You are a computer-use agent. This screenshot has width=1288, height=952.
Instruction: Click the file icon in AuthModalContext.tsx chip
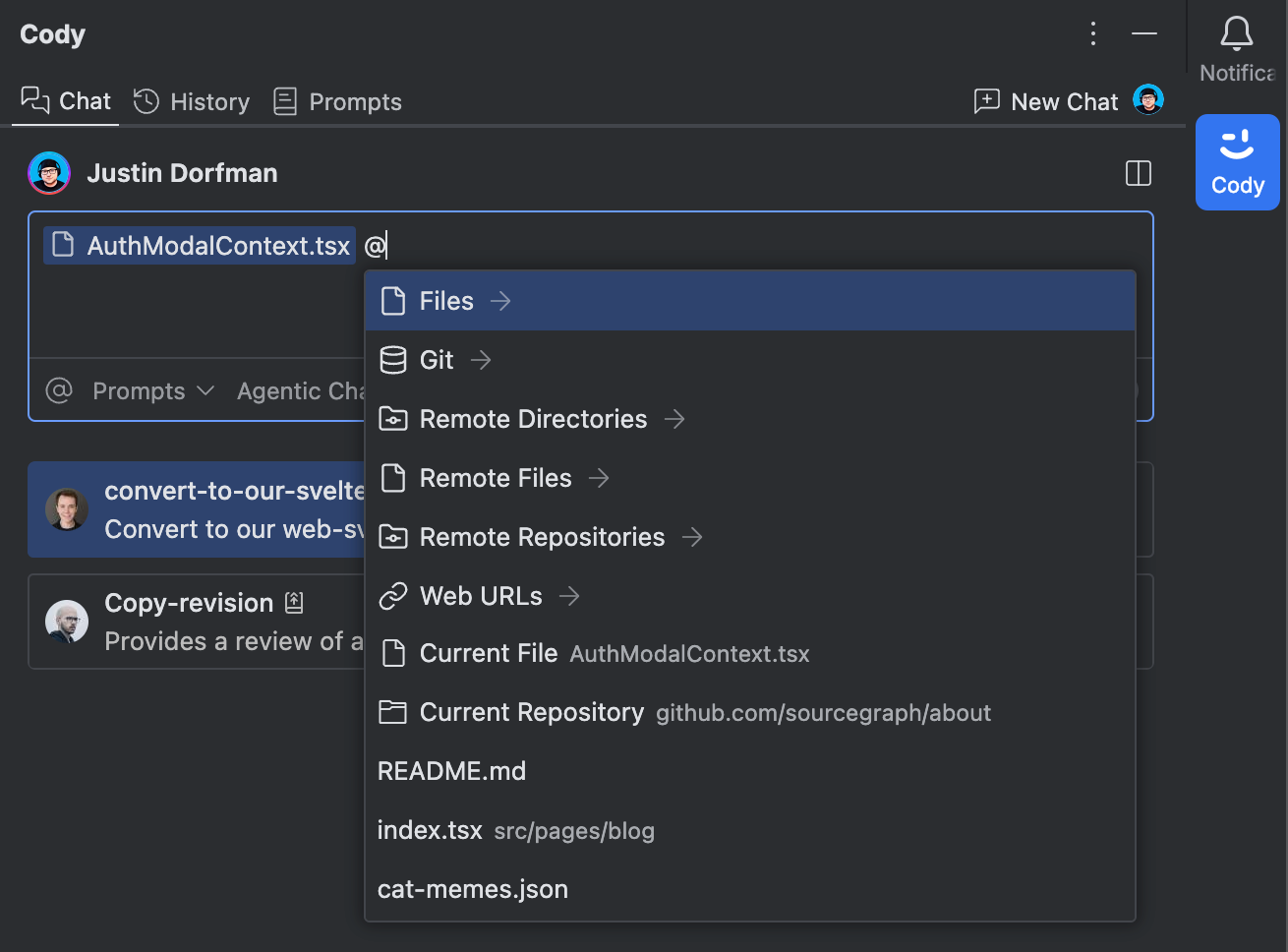63,245
